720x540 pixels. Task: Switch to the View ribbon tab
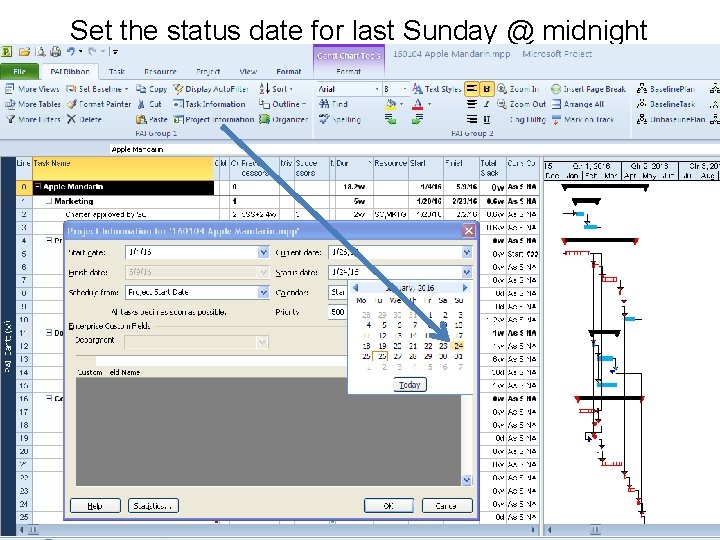click(x=248, y=72)
